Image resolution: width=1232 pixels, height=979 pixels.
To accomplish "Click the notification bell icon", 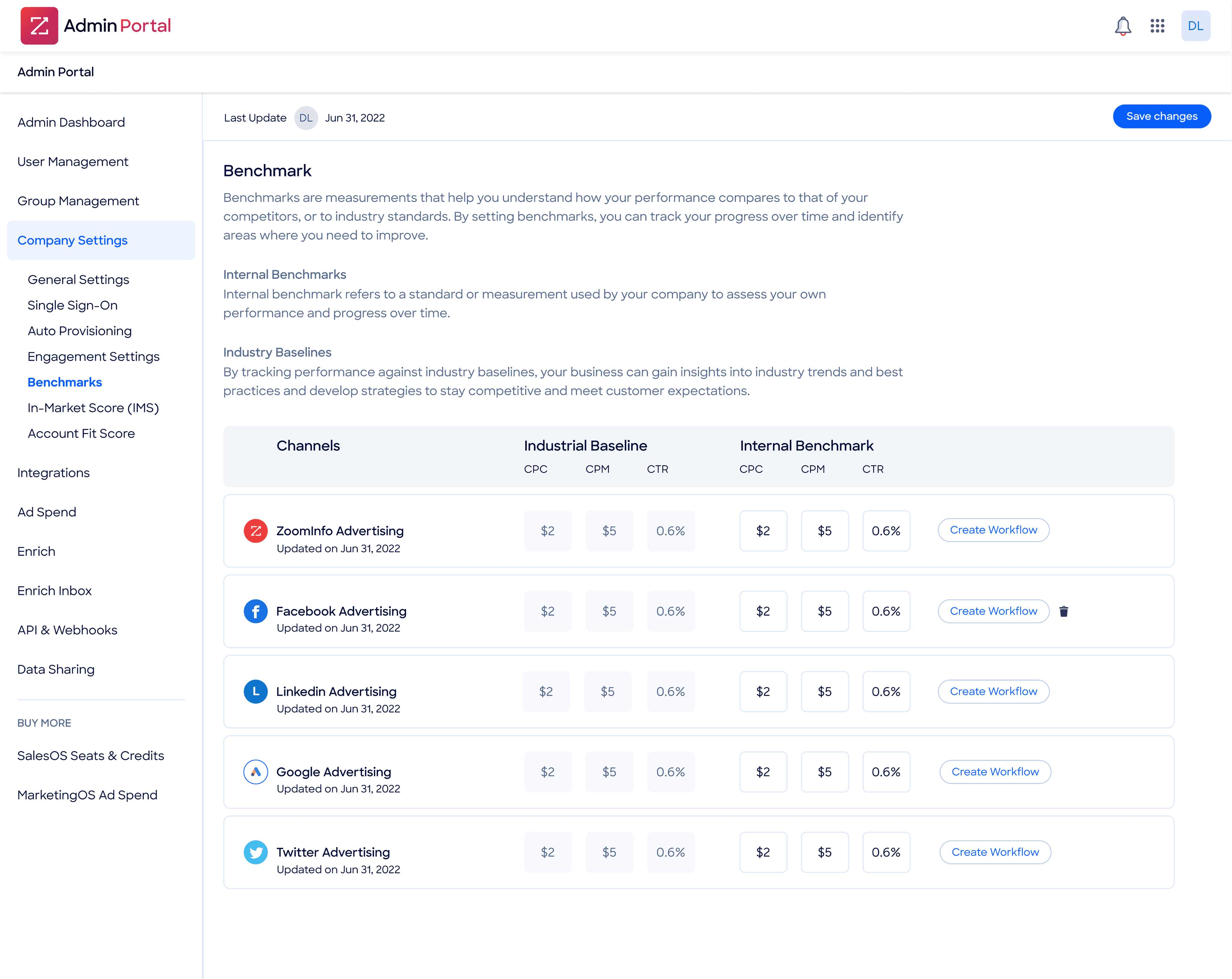I will 1122,26.
